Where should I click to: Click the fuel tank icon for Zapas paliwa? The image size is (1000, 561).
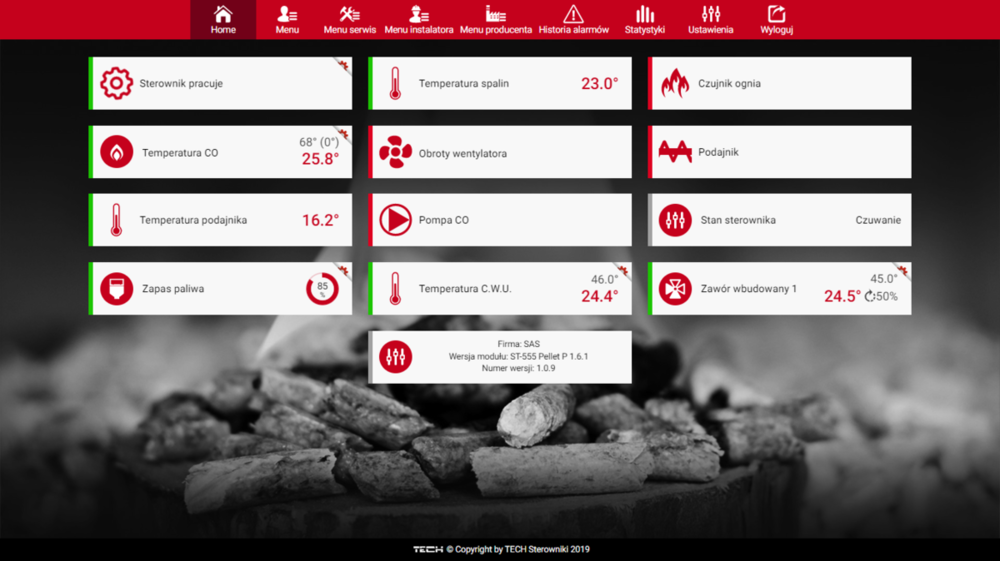coord(116,289)
